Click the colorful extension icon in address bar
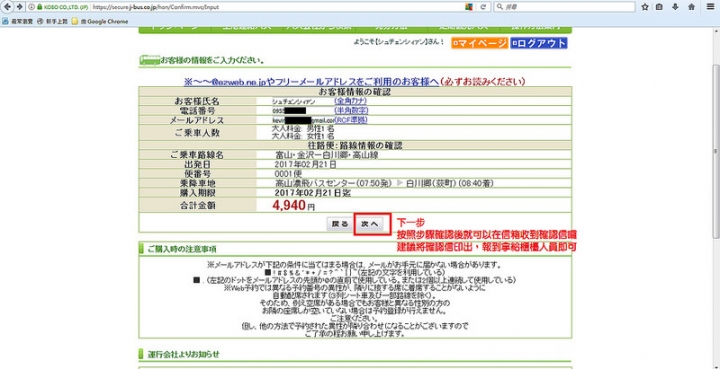The image size is (720, 369). 469,7
